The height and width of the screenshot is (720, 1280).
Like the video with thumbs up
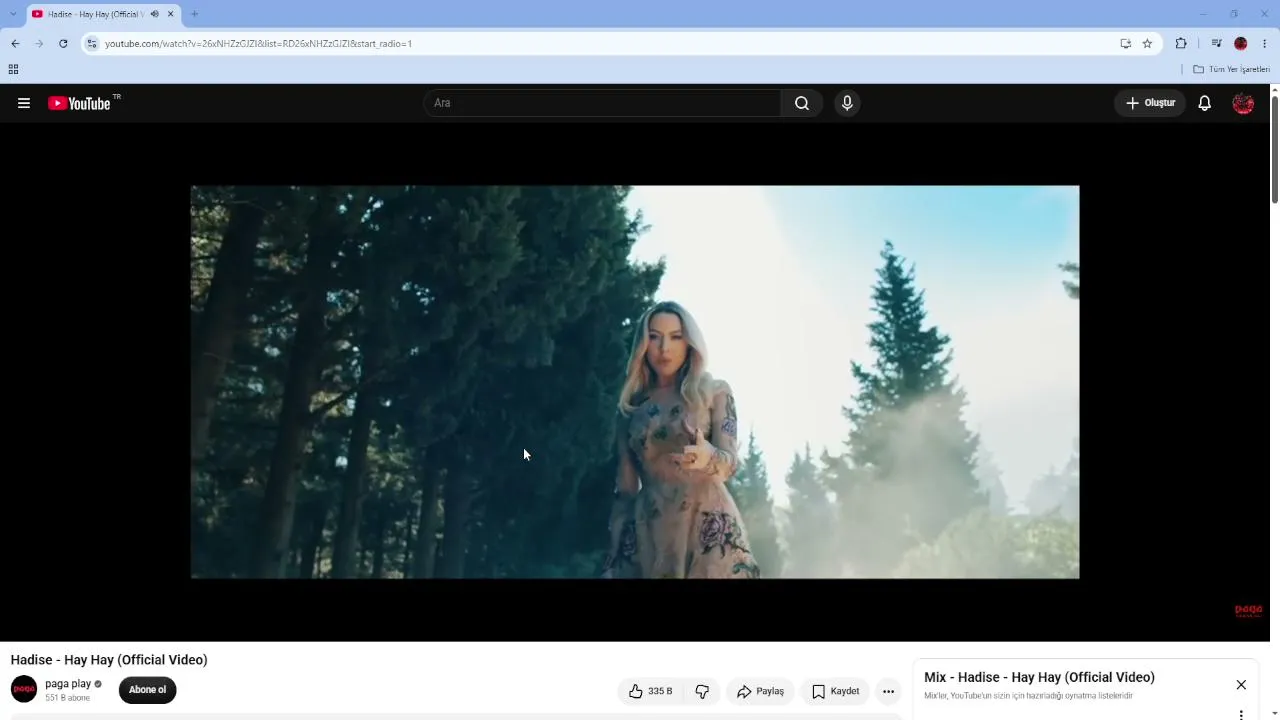[x=650, y=691]
